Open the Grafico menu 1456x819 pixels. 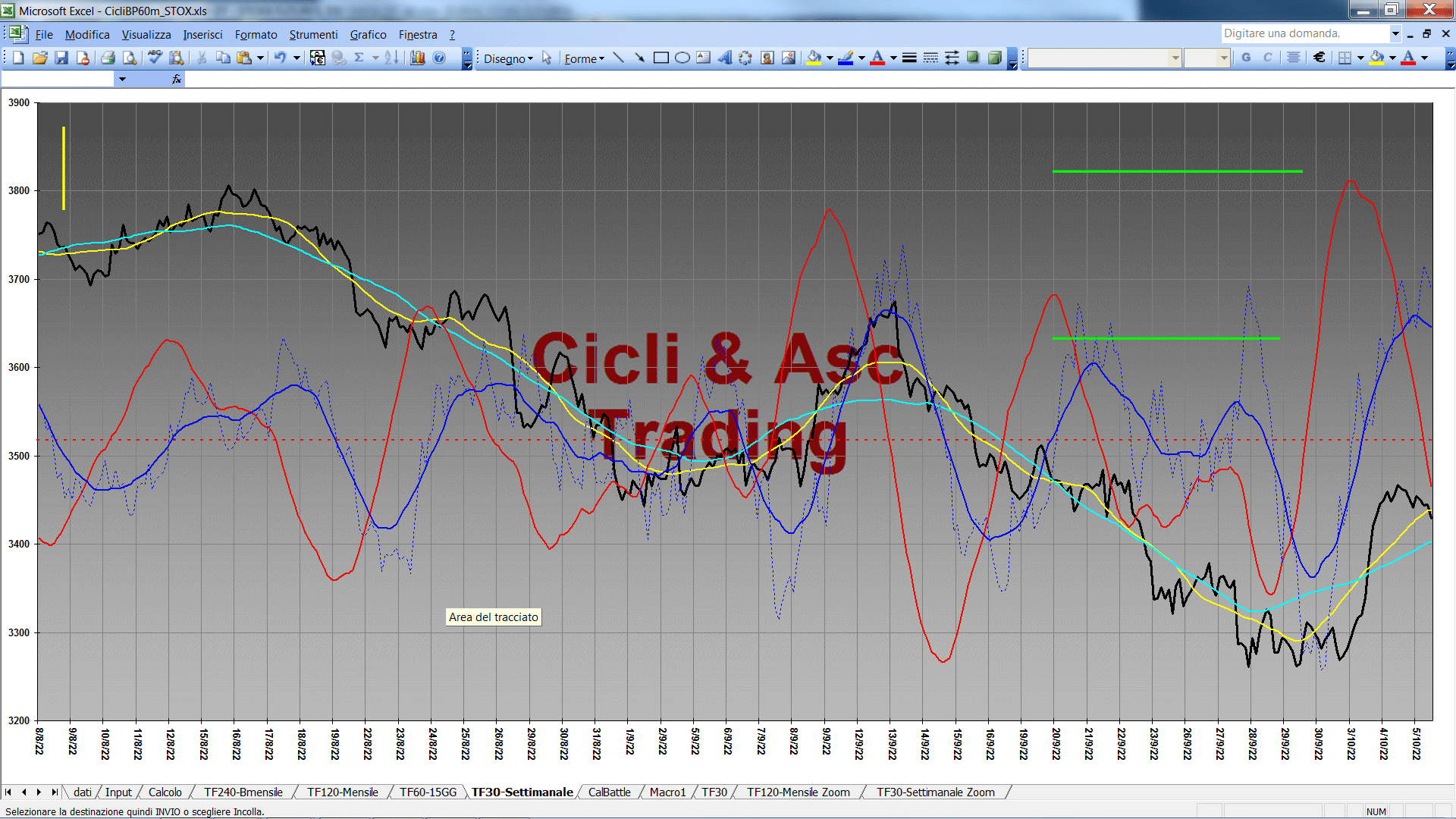[x=368, y=35]
